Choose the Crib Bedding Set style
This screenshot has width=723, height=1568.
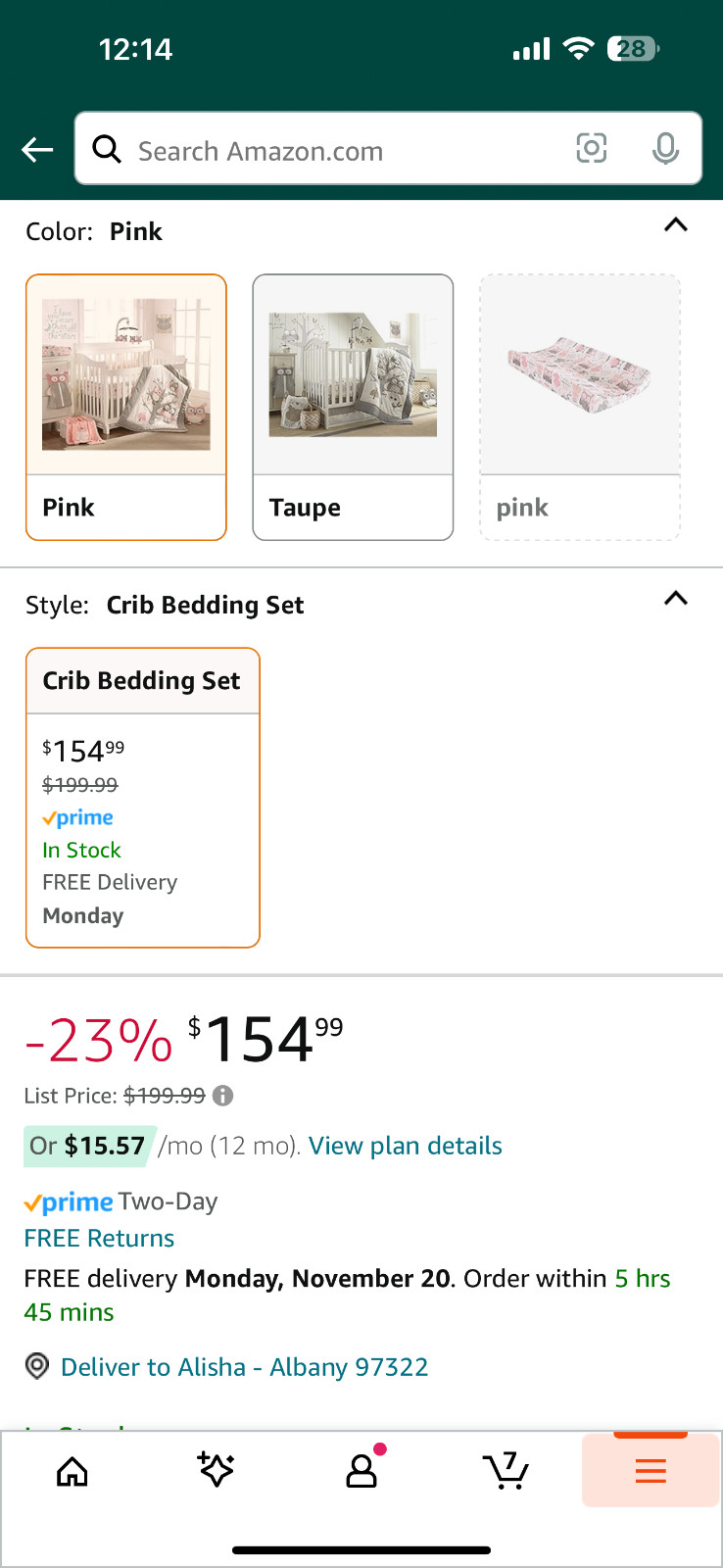143,797
